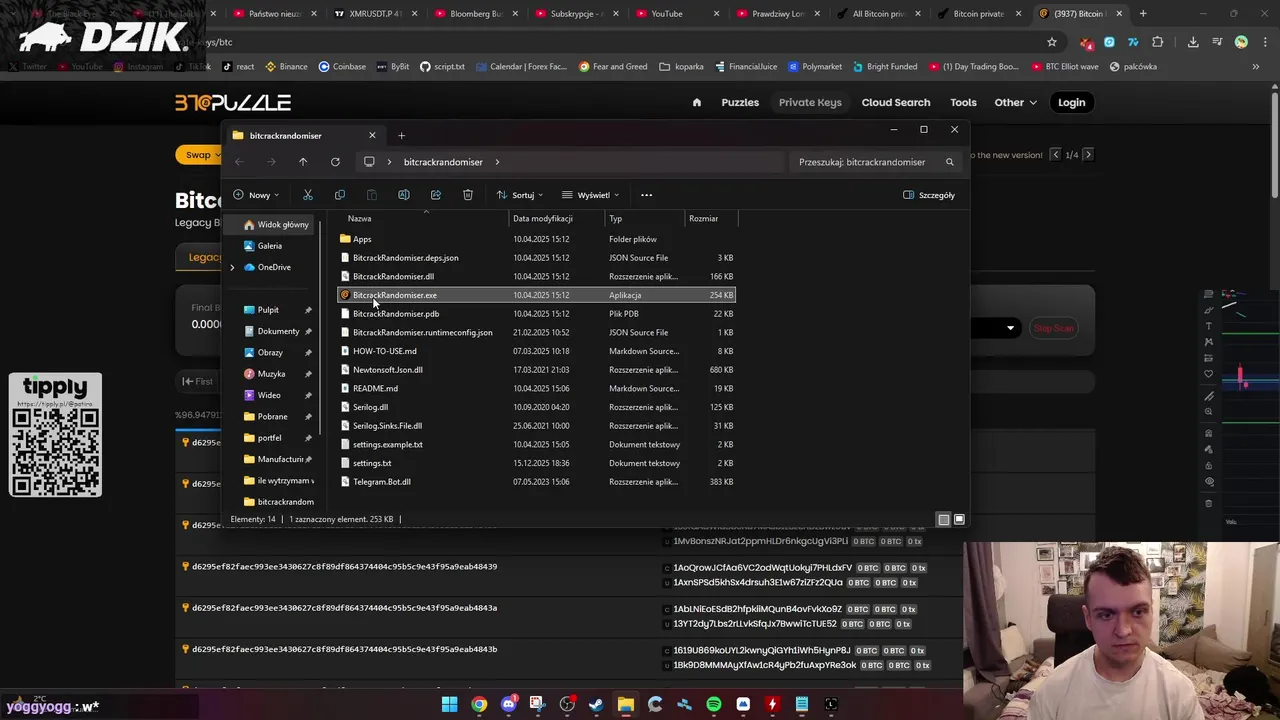Click the search magnifier in Explorer
Screen dimensions: 1280x720
(x=950, y=162)
